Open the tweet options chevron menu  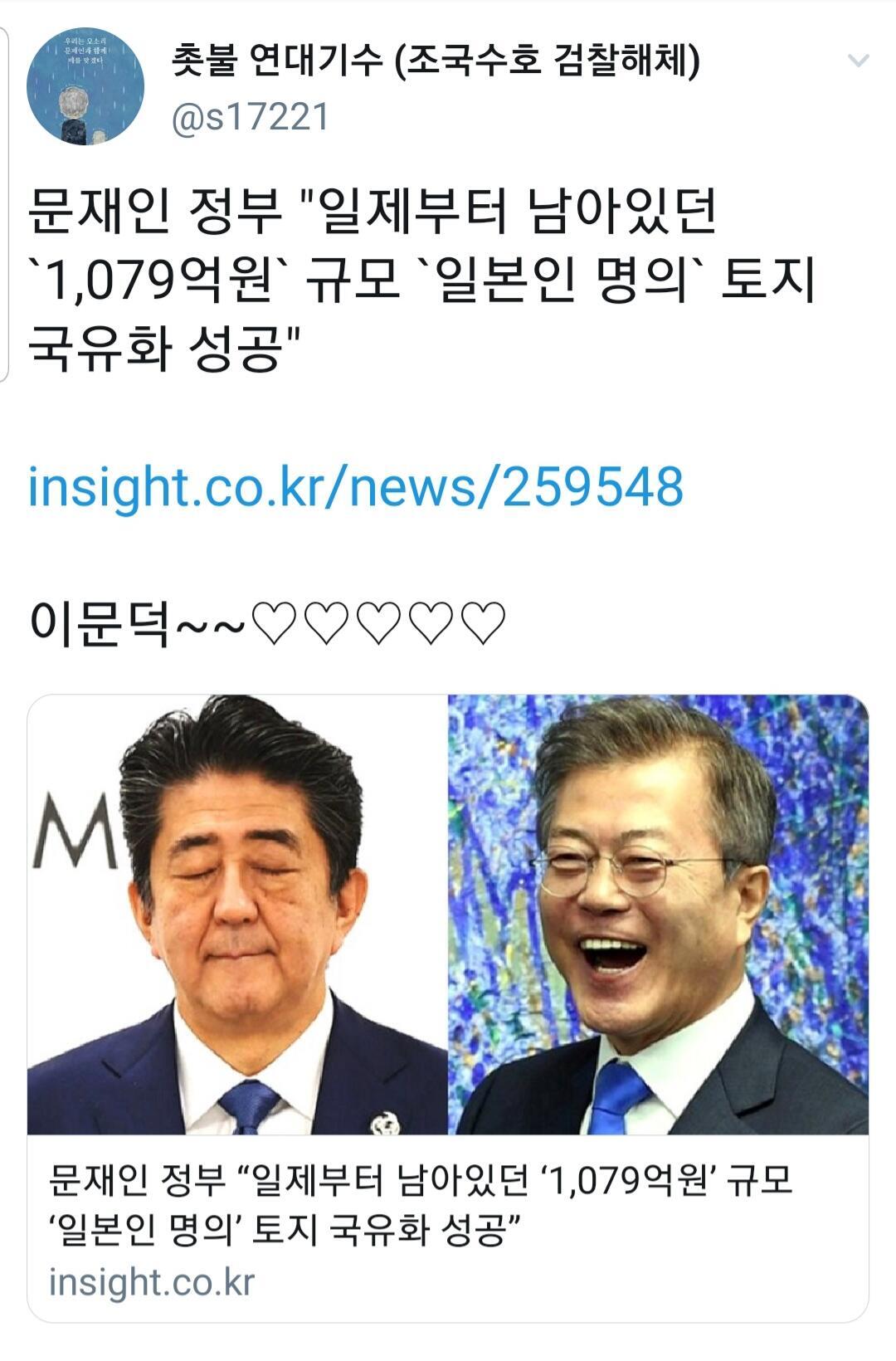point(859,61)
